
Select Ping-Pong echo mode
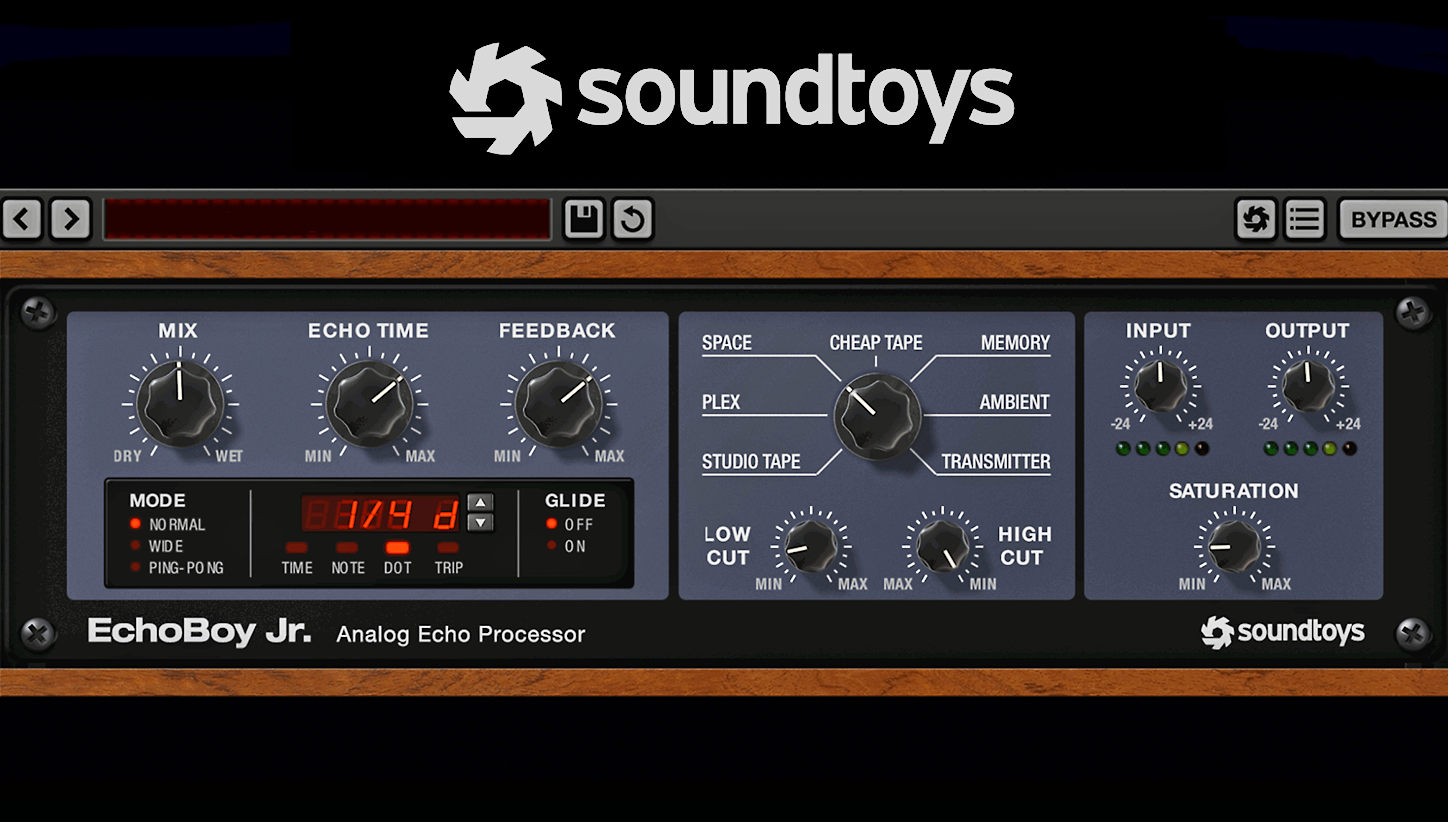[135, 568]
